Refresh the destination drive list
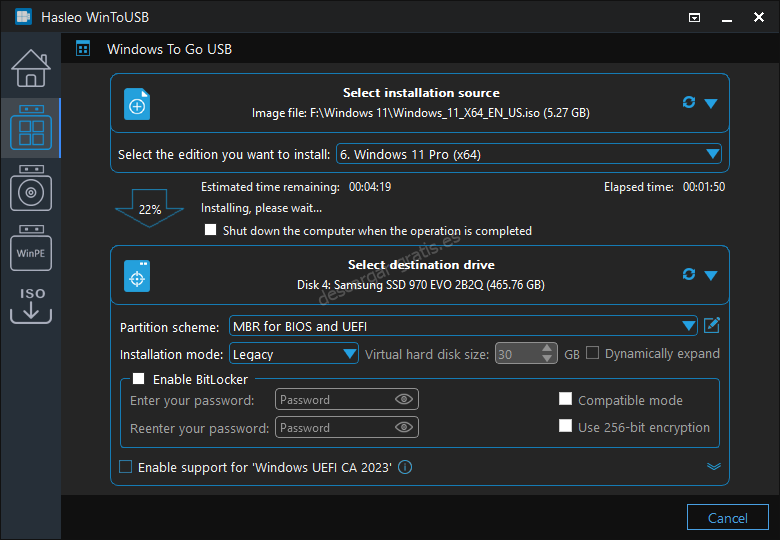The image size is (780, 540). click(x=688, y=274)
